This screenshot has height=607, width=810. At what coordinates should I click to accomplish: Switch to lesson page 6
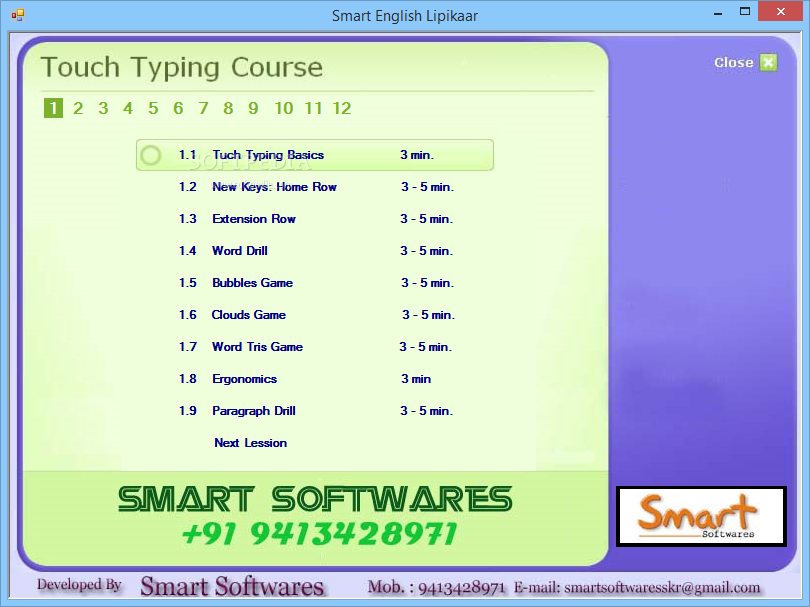coord(178,108)
